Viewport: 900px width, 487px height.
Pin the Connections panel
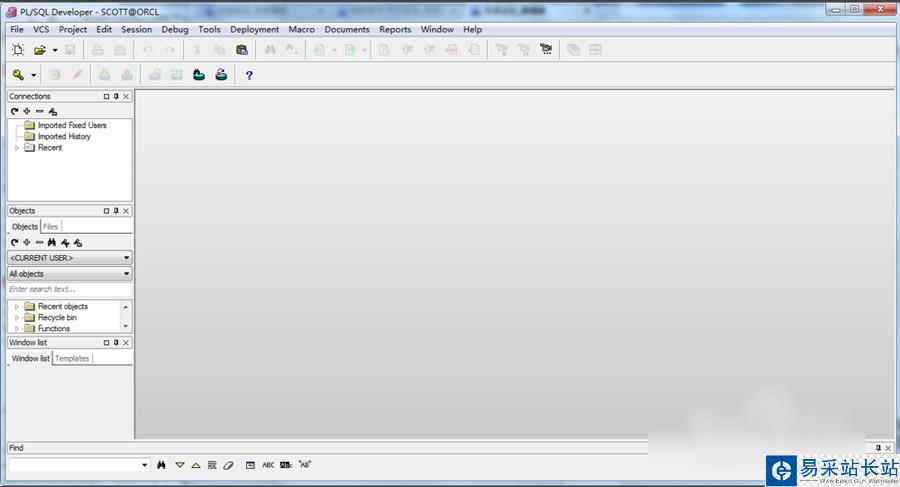click(x=116, y=97)
